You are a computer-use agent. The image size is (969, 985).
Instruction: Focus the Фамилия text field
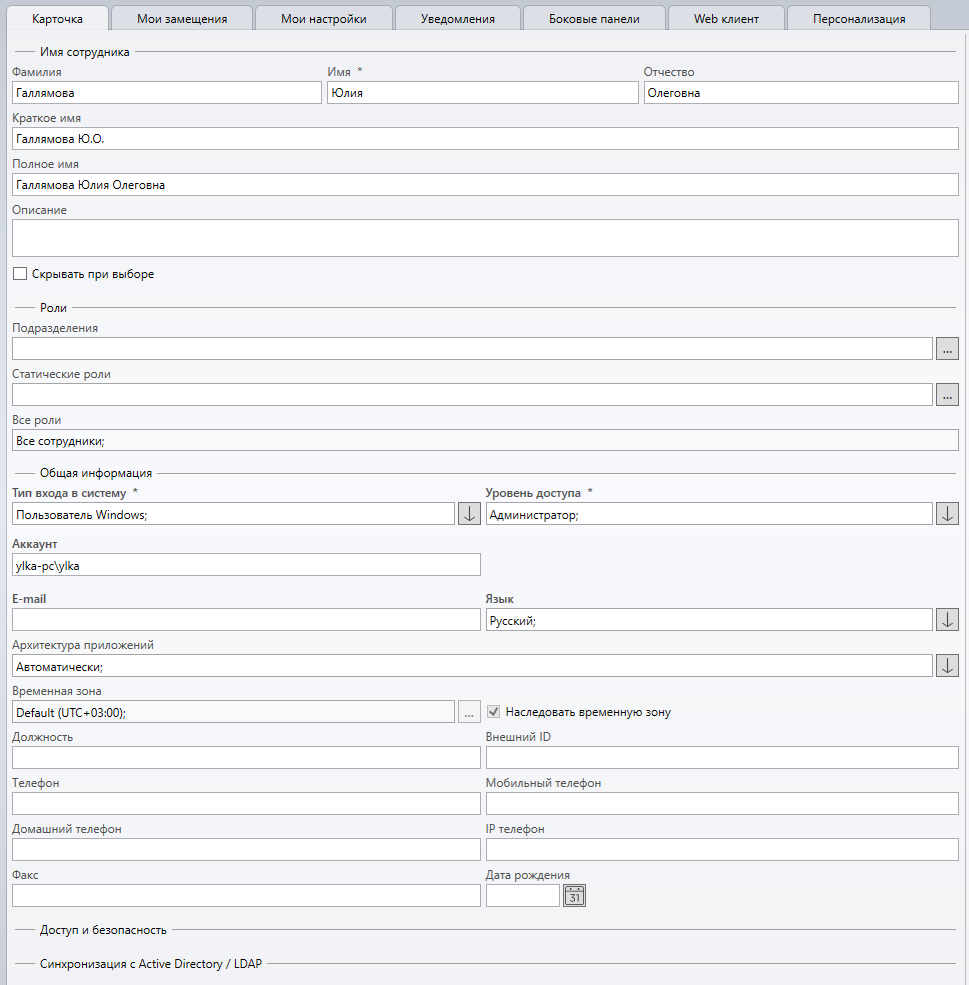click(x=166, y=93)
